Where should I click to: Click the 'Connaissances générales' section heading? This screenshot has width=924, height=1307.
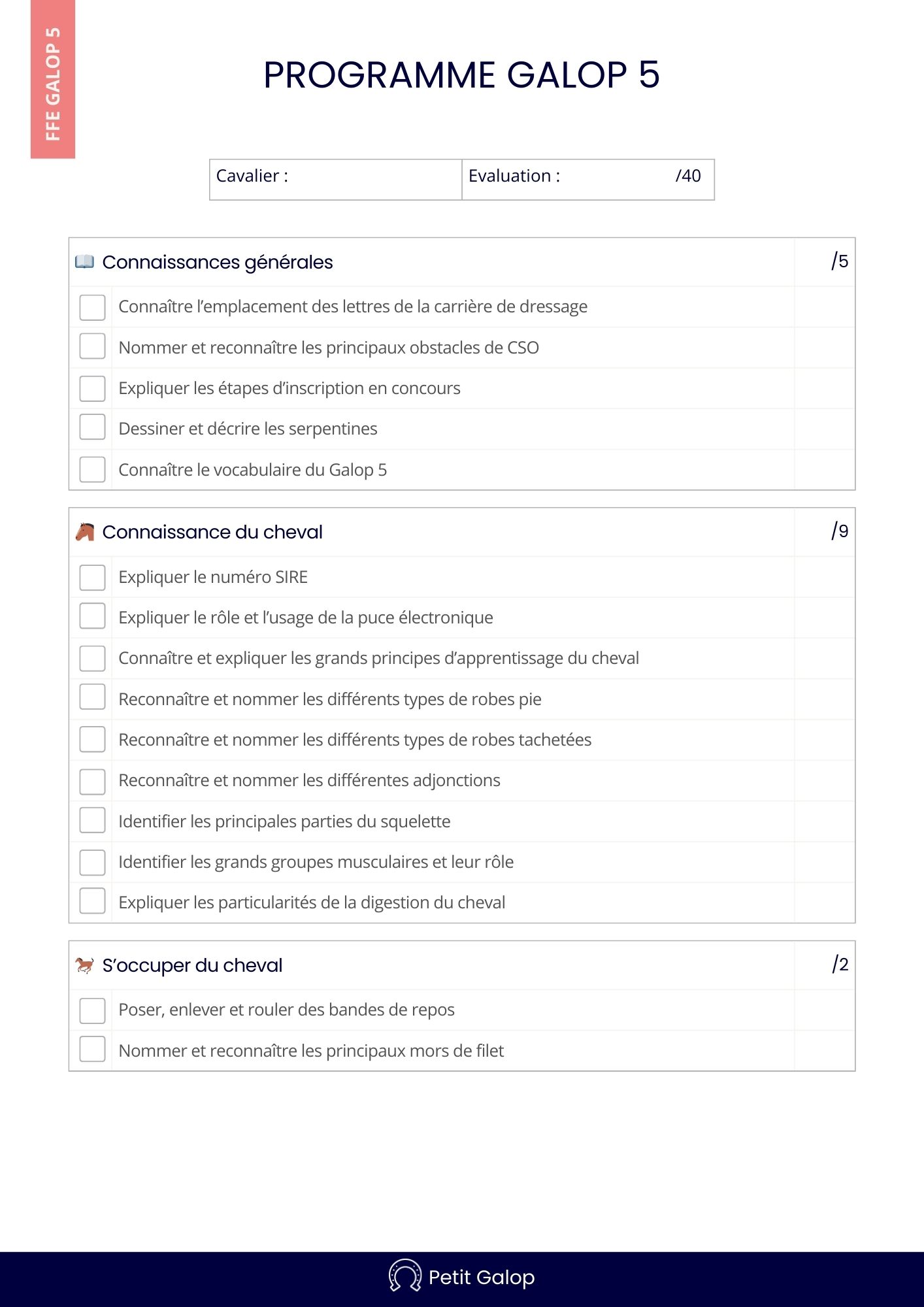coord(218,262)
